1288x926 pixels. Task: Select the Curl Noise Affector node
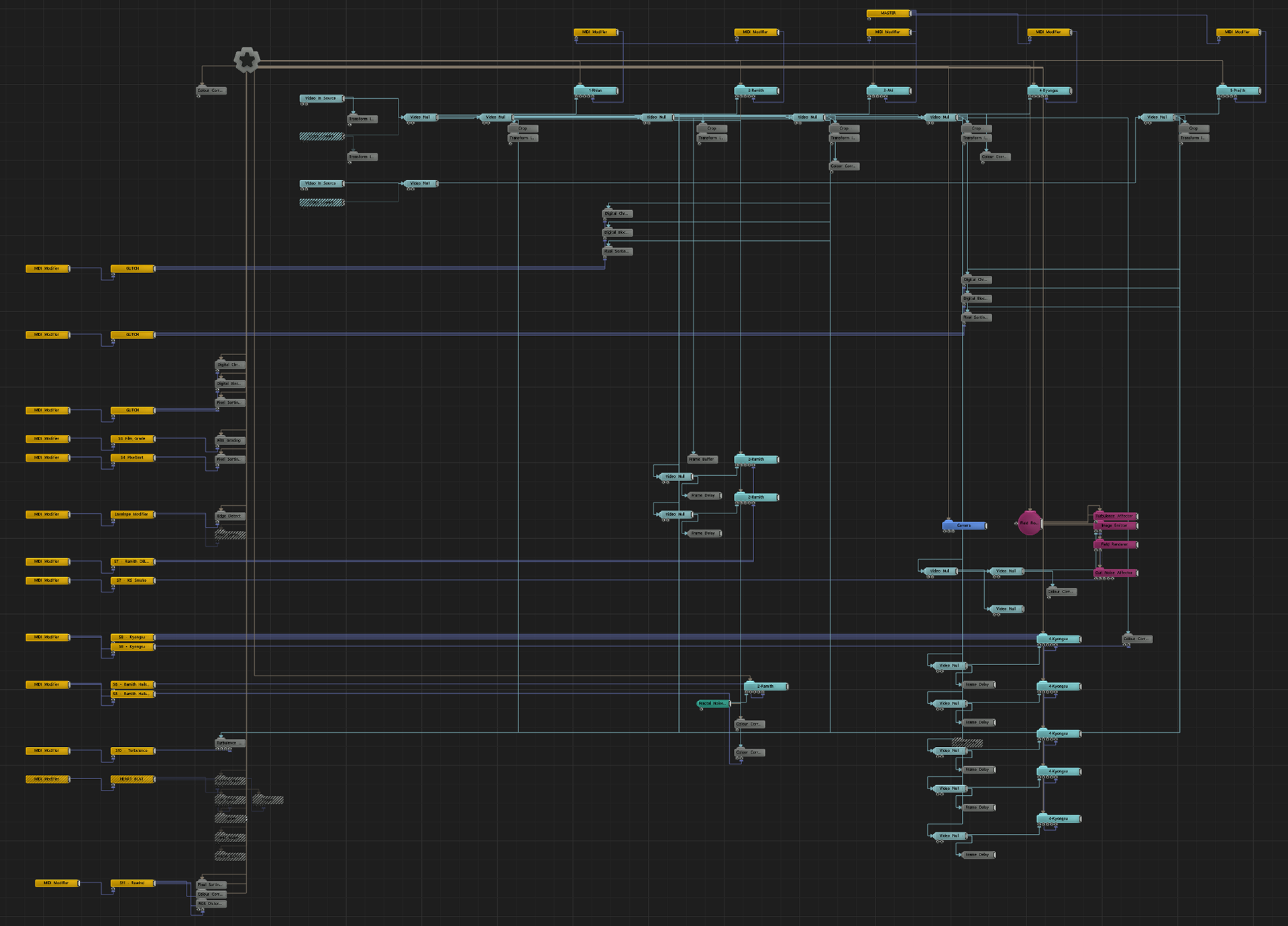tap(1115, 573)
